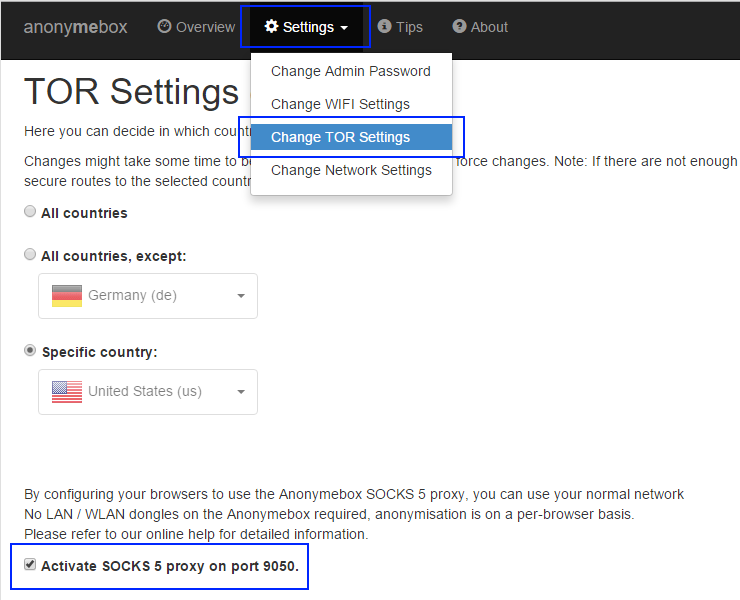
Task: Select the Specific country radio button
Action: tap(30, 351)
